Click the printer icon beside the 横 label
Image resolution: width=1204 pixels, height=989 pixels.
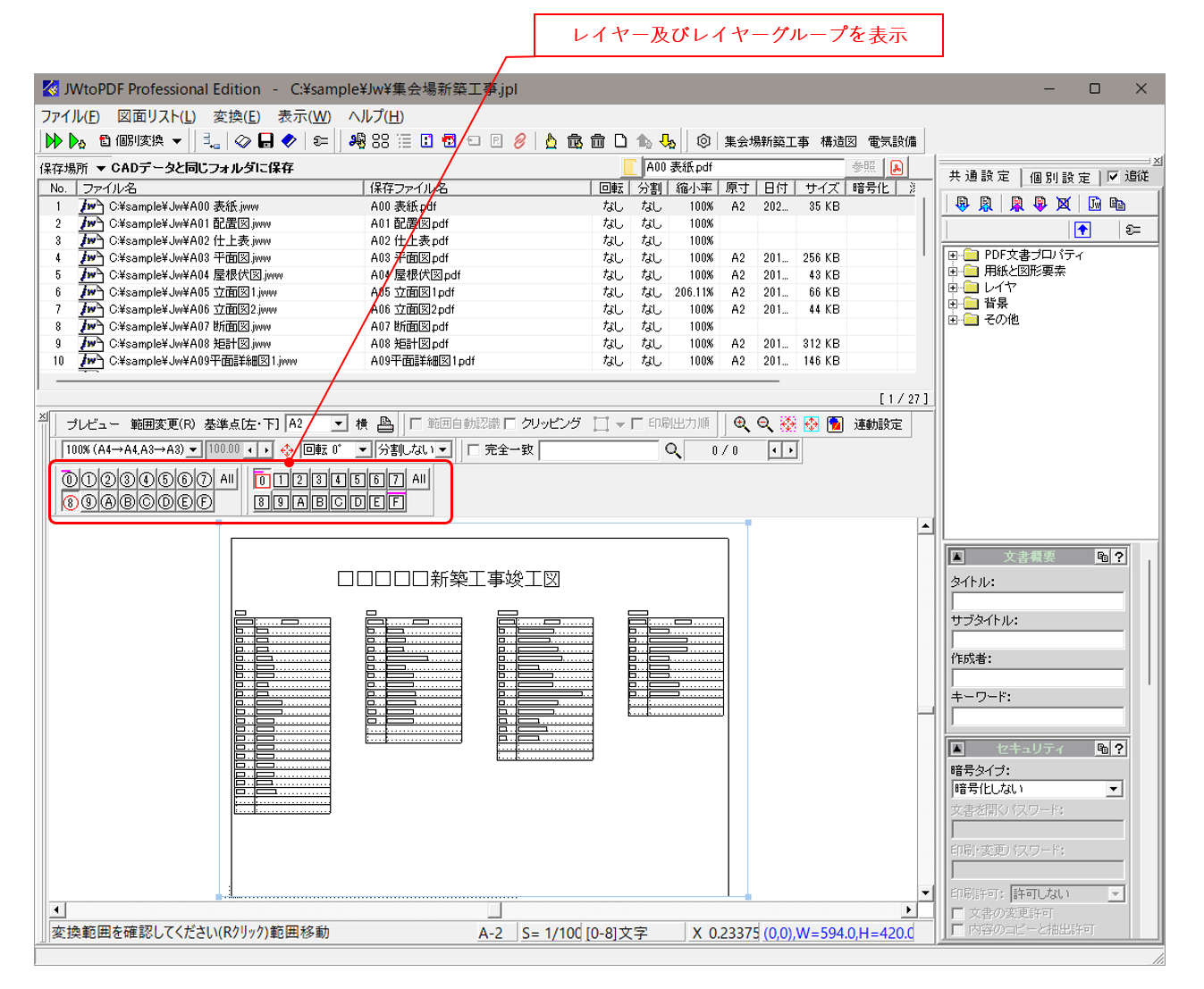(x=385, y=424)
